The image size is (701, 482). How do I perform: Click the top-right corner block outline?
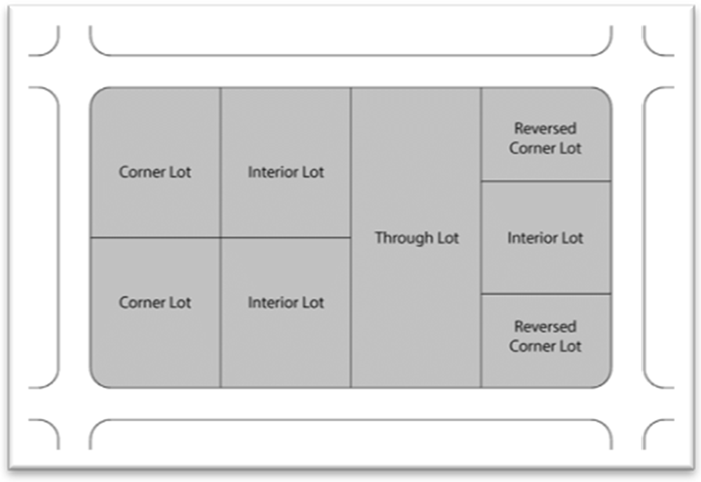pyautogui.click(x=659, y=38)
